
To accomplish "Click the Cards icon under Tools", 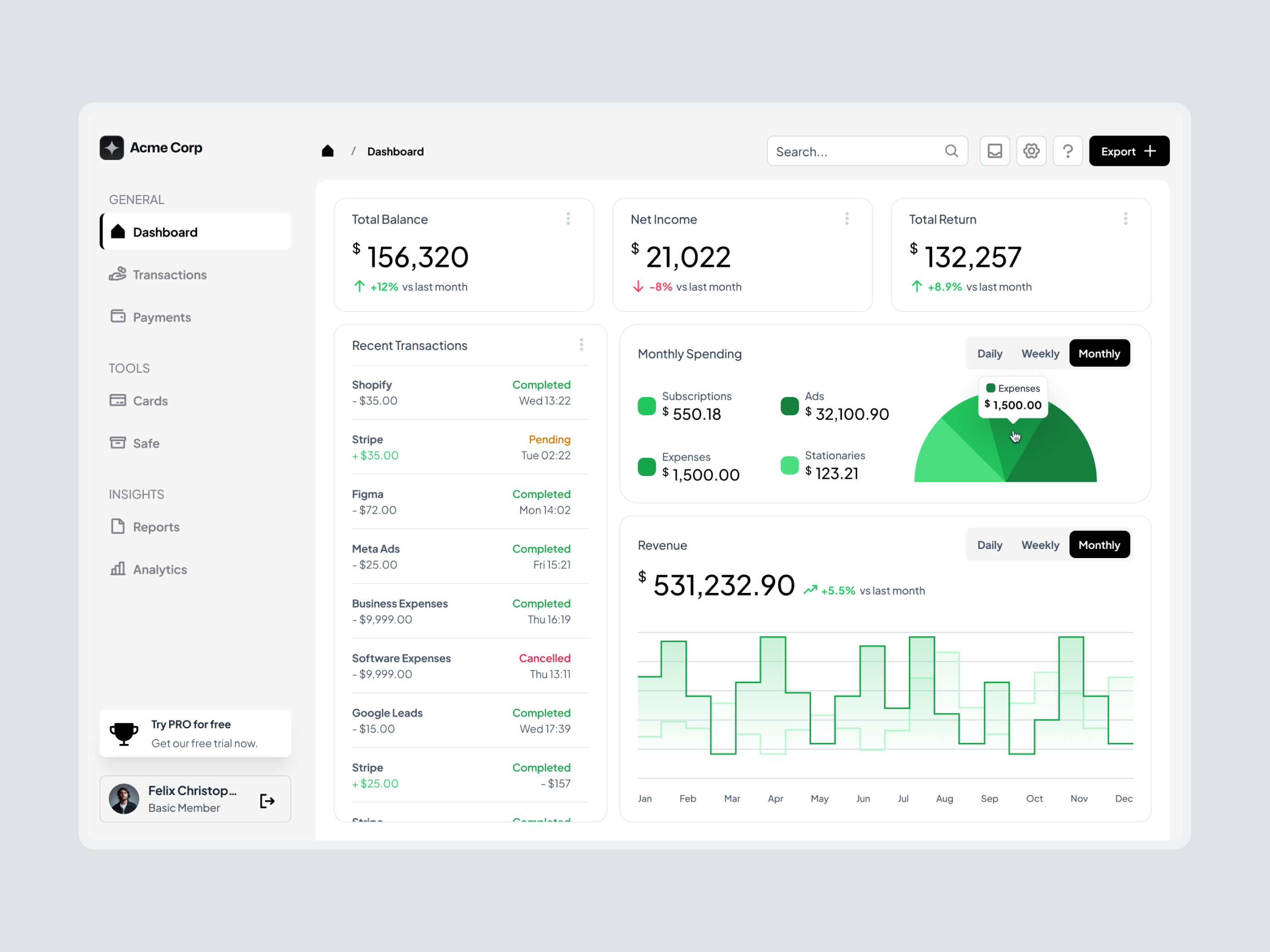I will pyautogui.click(x=117, y=400).
